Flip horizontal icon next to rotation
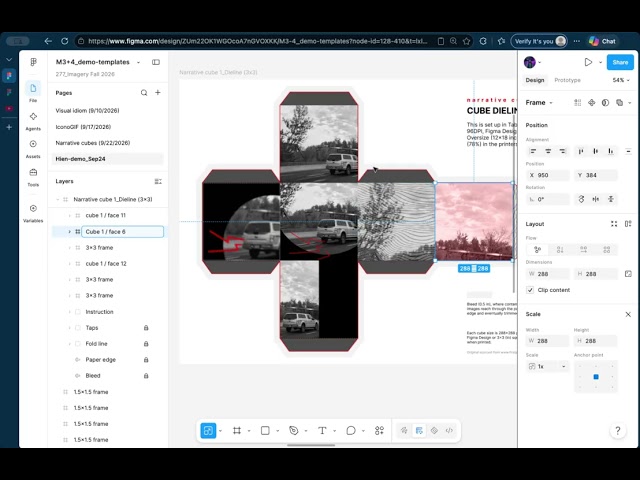The image size is (640, 480). [x=596, y=199]
